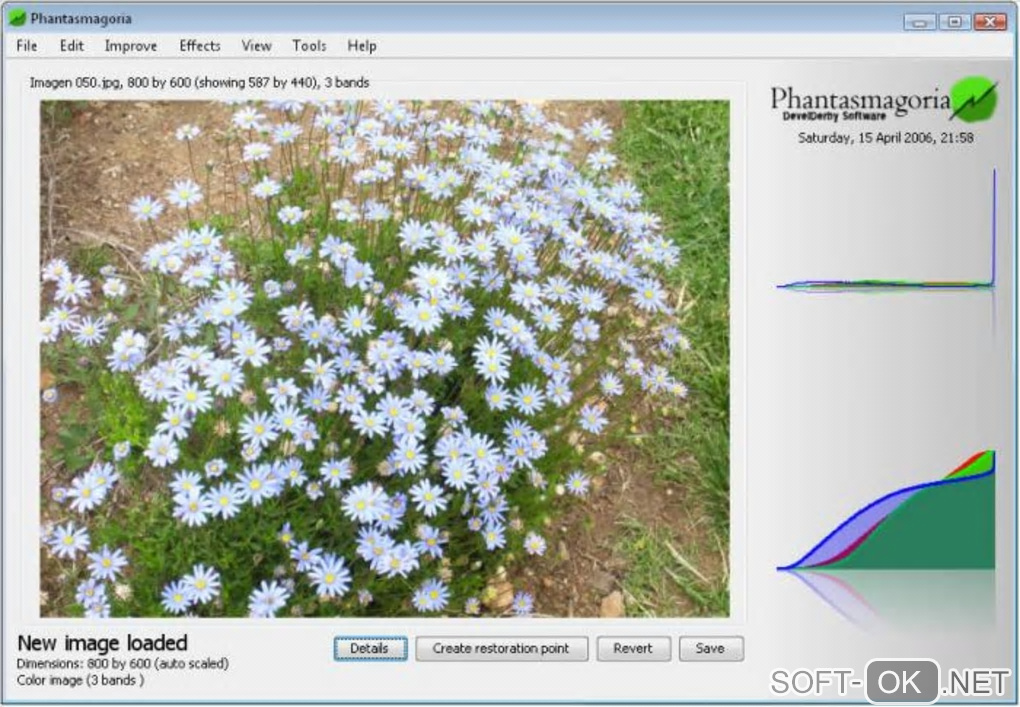Click the green lightning logo icon
Viewport: 1020px width, 707px height.
974,100
